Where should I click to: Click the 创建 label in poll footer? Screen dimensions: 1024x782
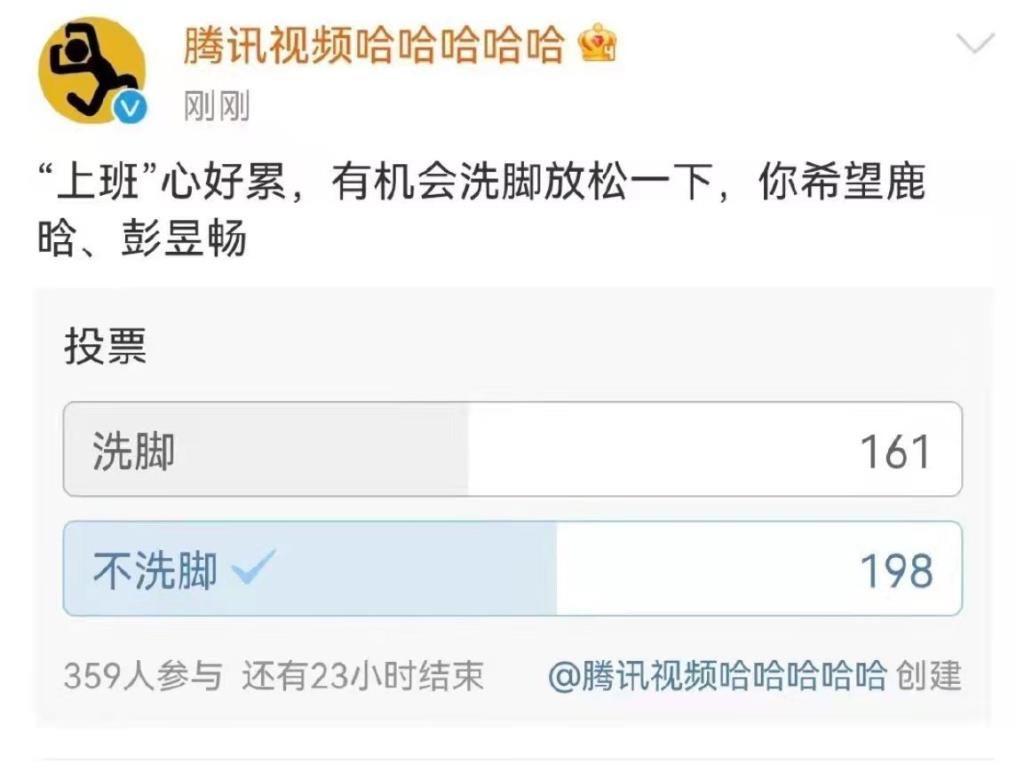point(929,676)
